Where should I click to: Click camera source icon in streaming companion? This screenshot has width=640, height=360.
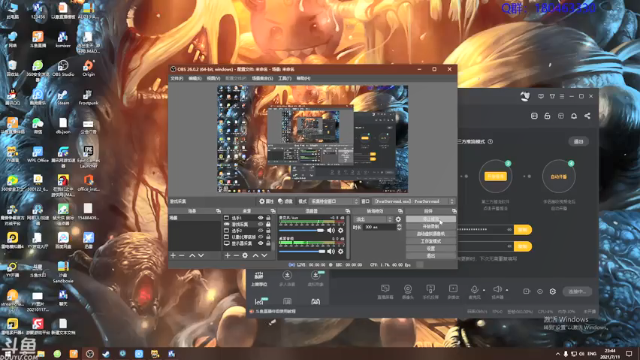[x=407, y=291]
